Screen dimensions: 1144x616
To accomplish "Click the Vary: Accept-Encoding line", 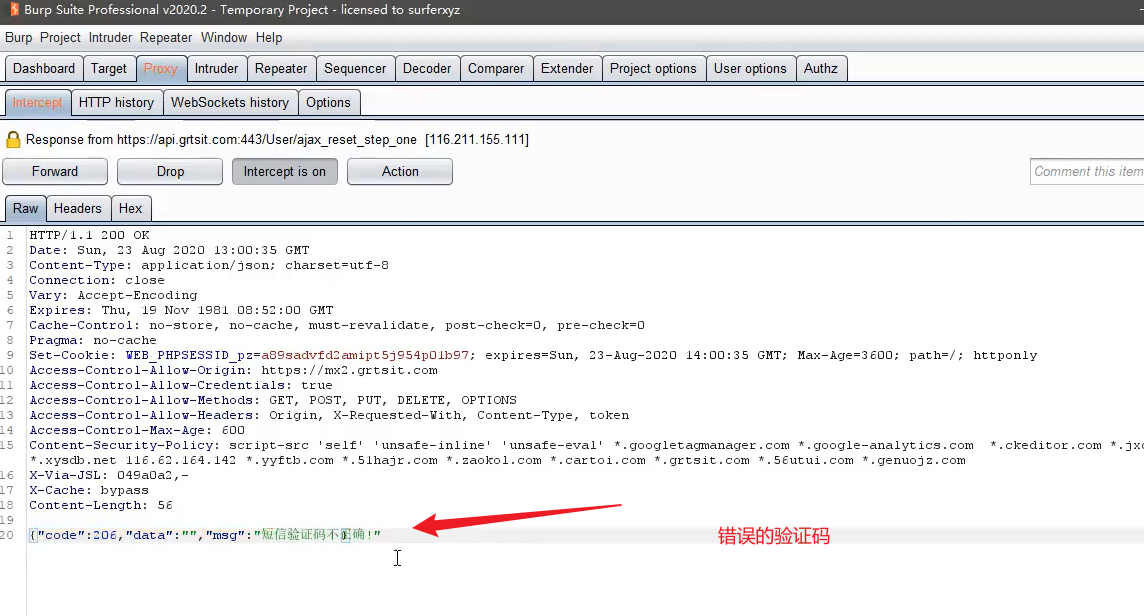I will point(113,295).
